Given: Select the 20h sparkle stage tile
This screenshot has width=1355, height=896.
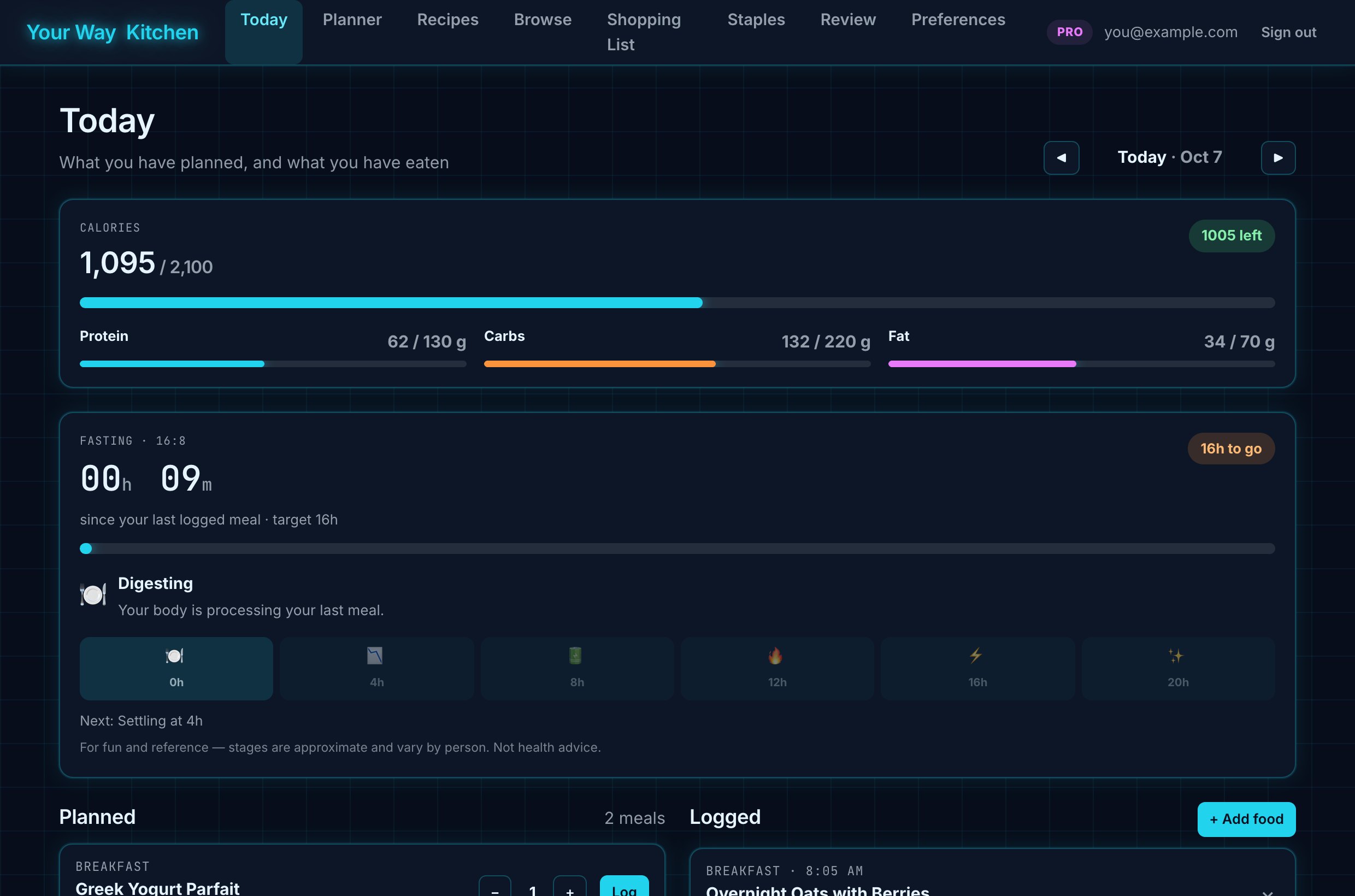Looking at the screenshot, I should point(1178,669).
